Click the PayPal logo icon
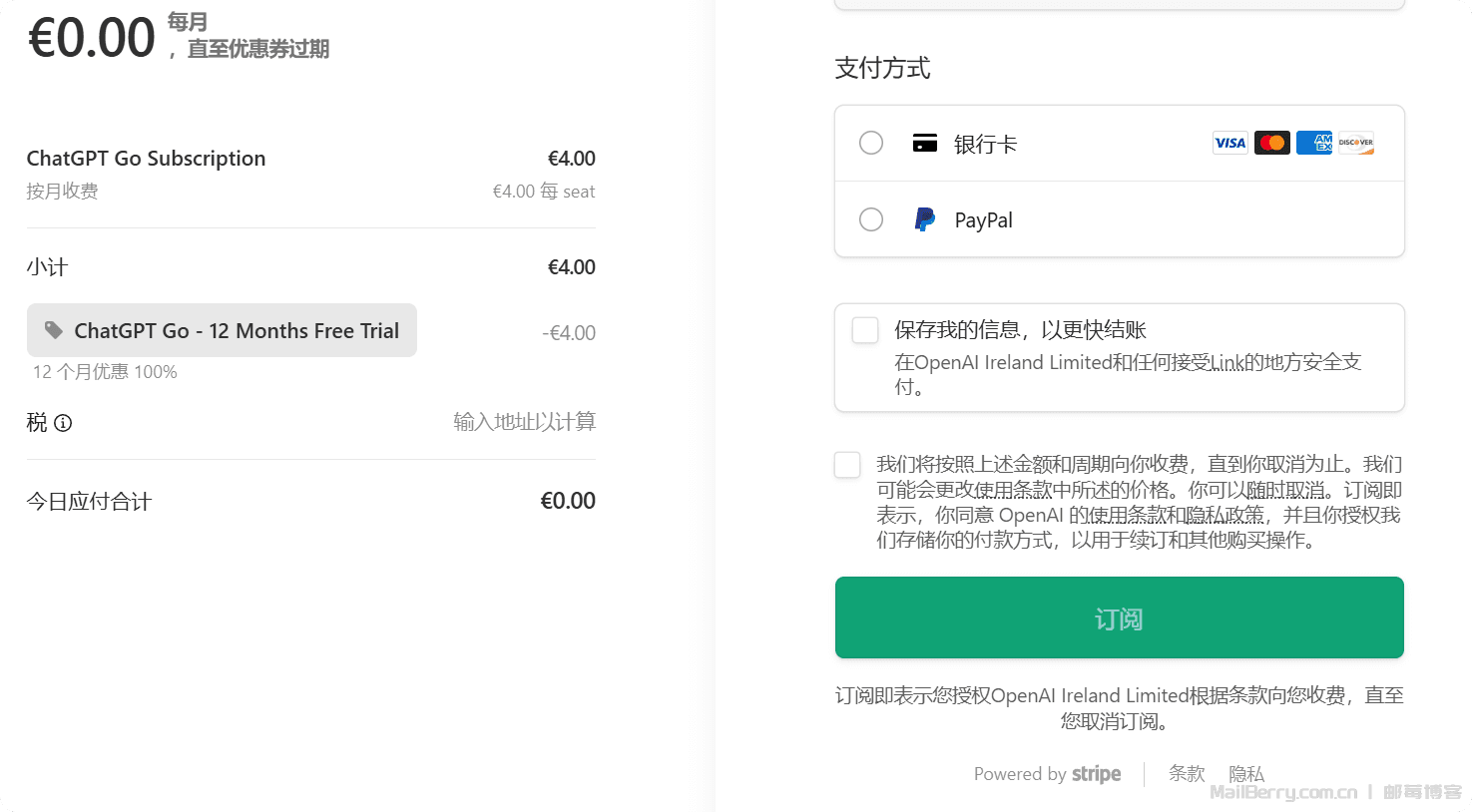 click(x=925, y=219)
